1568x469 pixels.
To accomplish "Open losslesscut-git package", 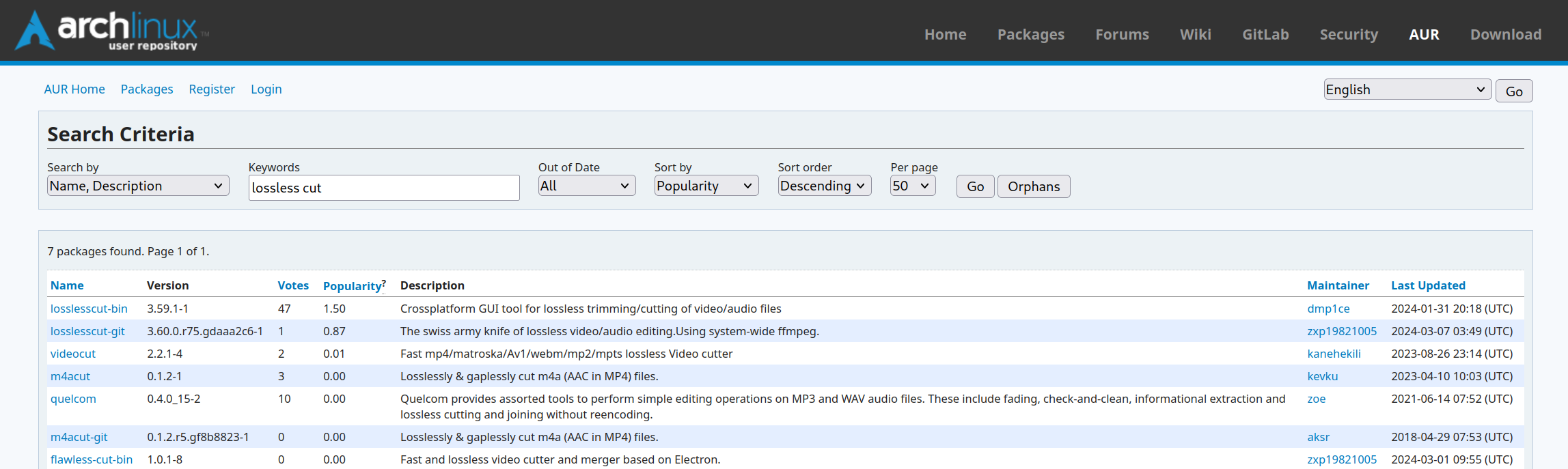I will 87,331.
